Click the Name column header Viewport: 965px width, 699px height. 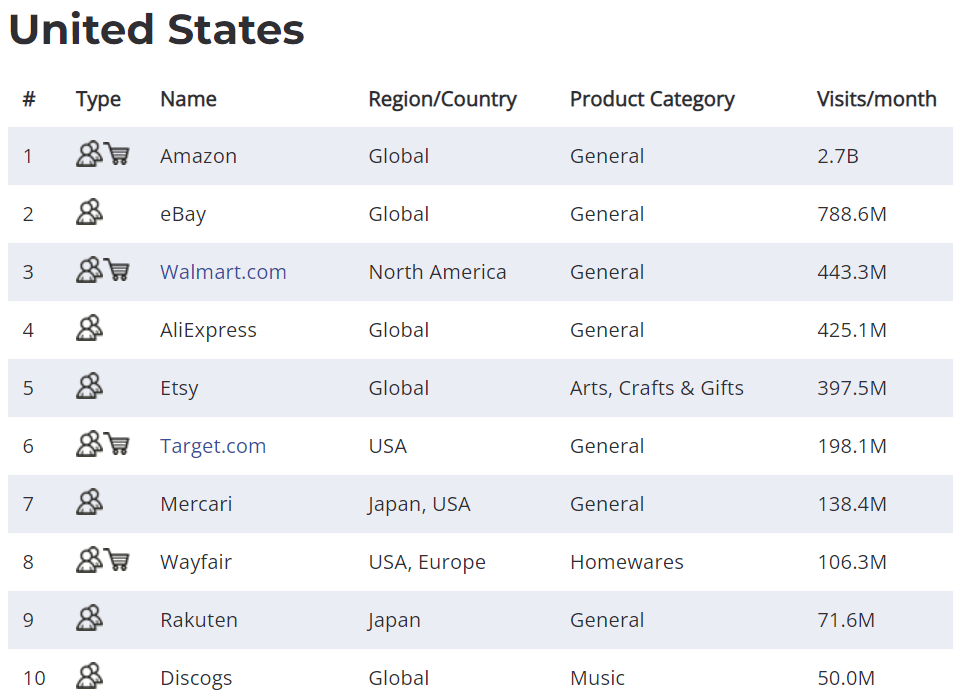[x=188, y=99]
